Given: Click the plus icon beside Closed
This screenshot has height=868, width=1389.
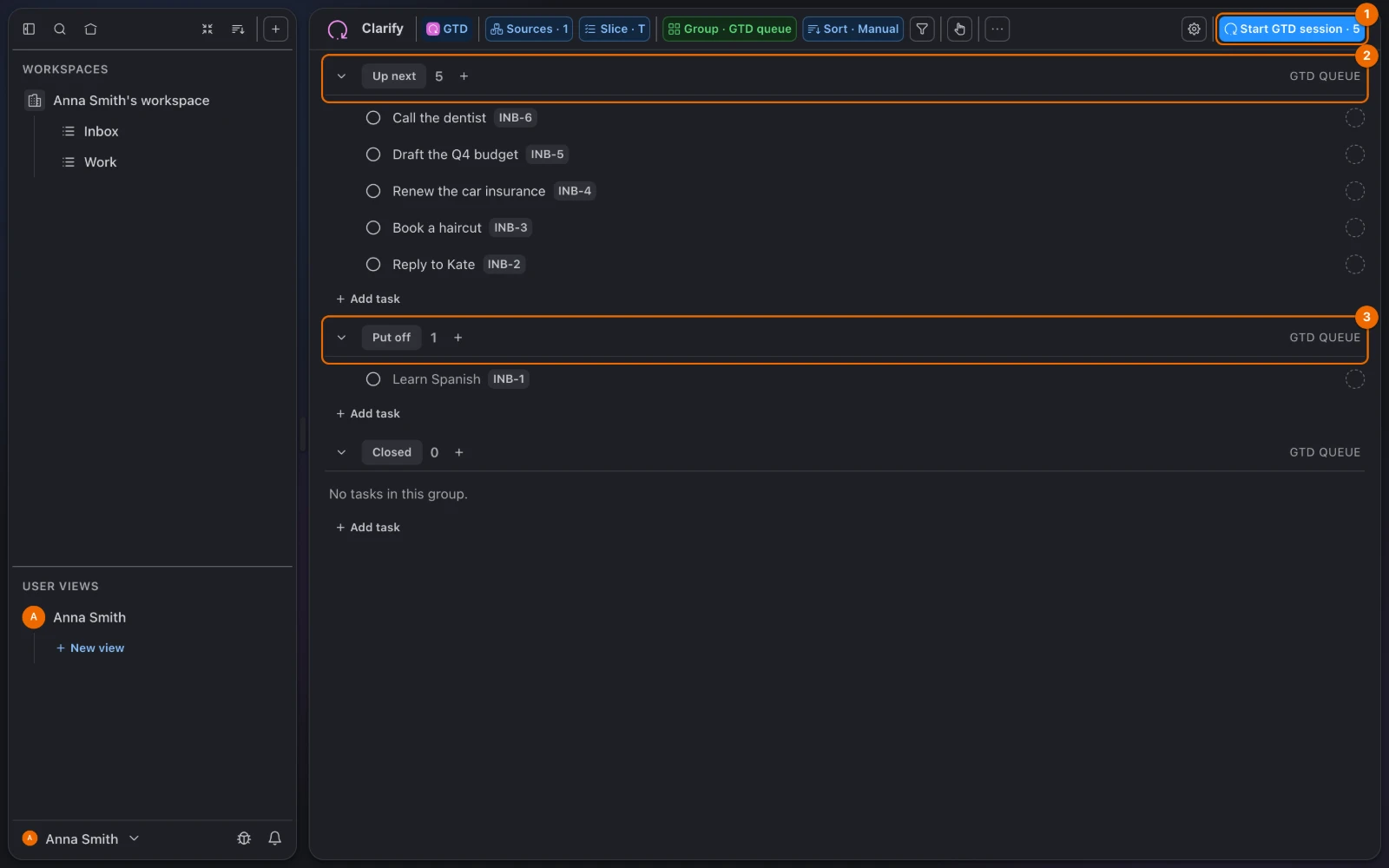Looking at the screenshot, I should point(459,452).
